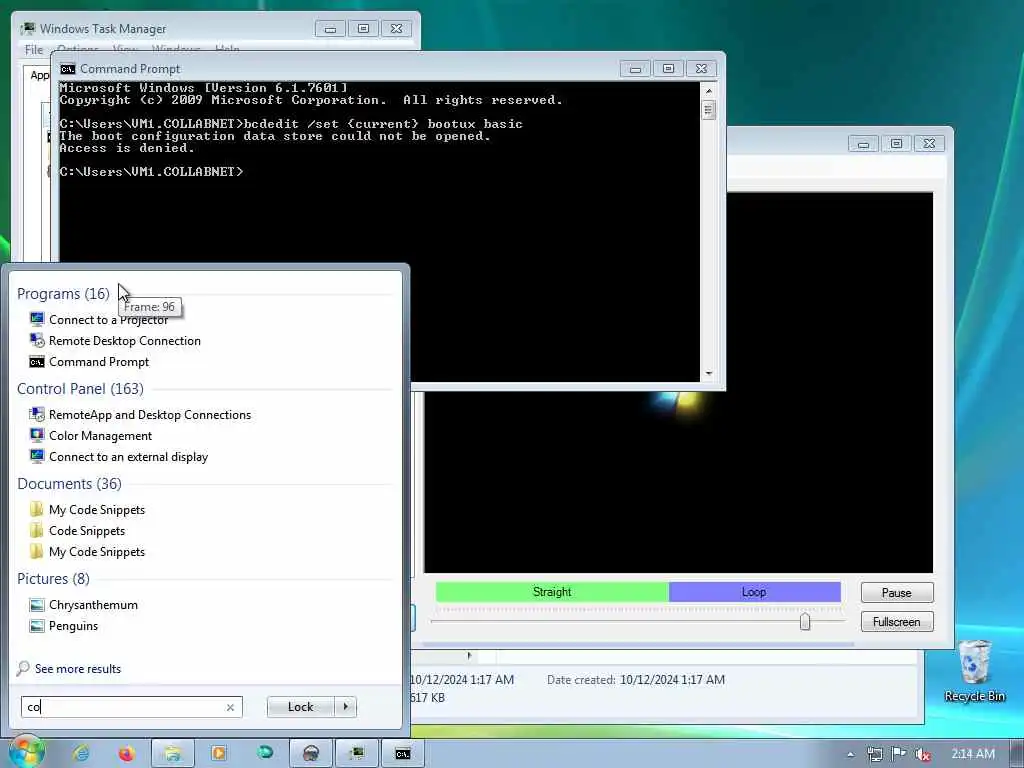
Task: Close the Windows Task Manager window
Action: 396,29
